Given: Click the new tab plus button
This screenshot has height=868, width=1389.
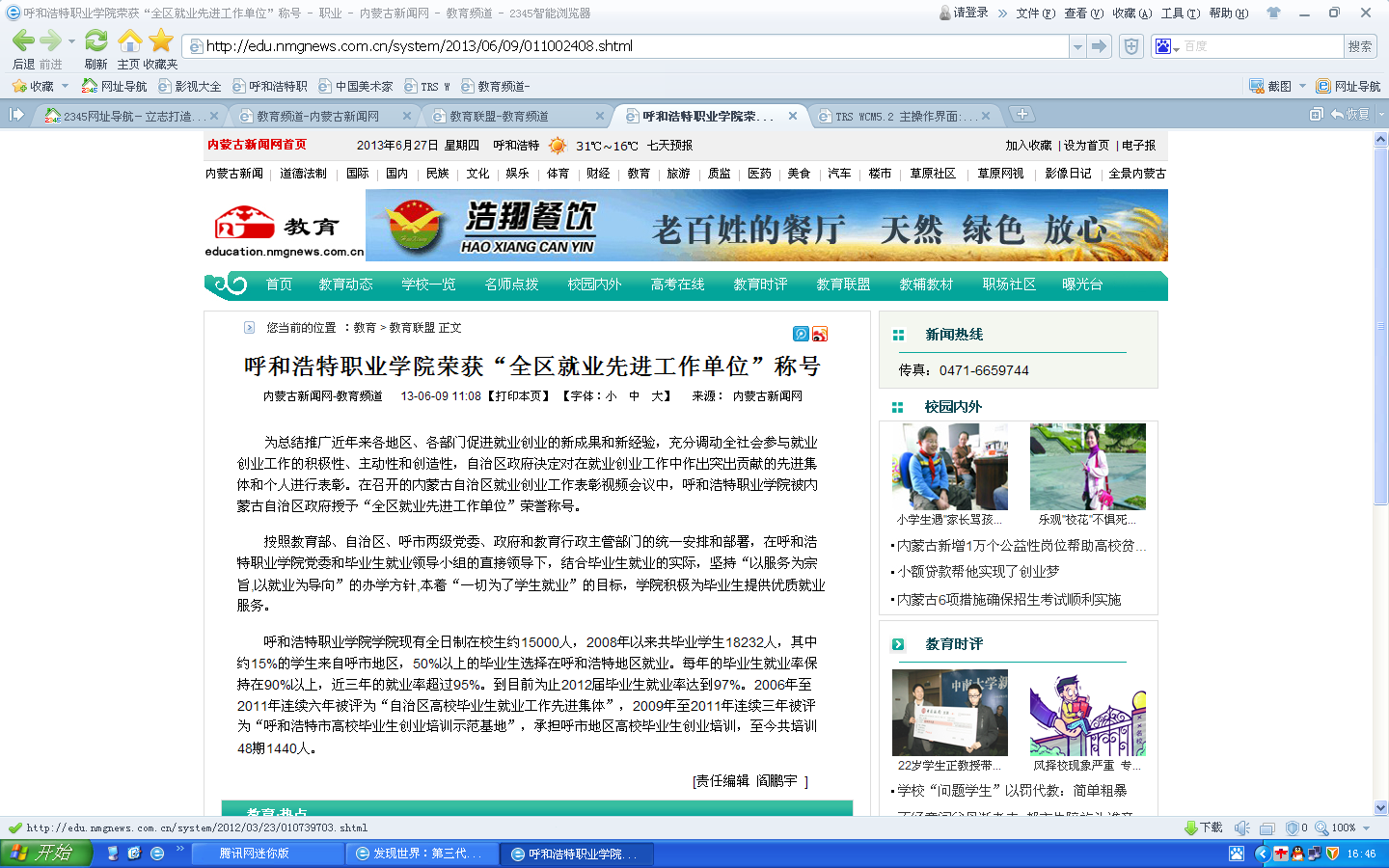Looking at the screenshot, I should 1021,115.
